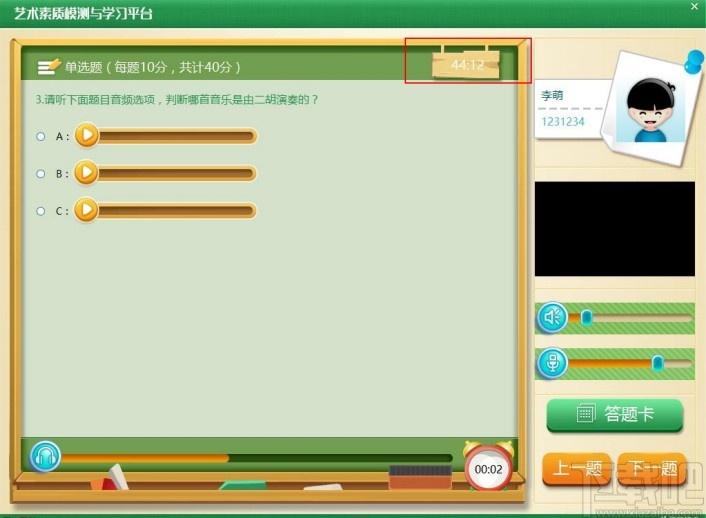This screenshot has height=518, width=706.
Task: Click the blue pushpin icon
Action: coord(694,62)
